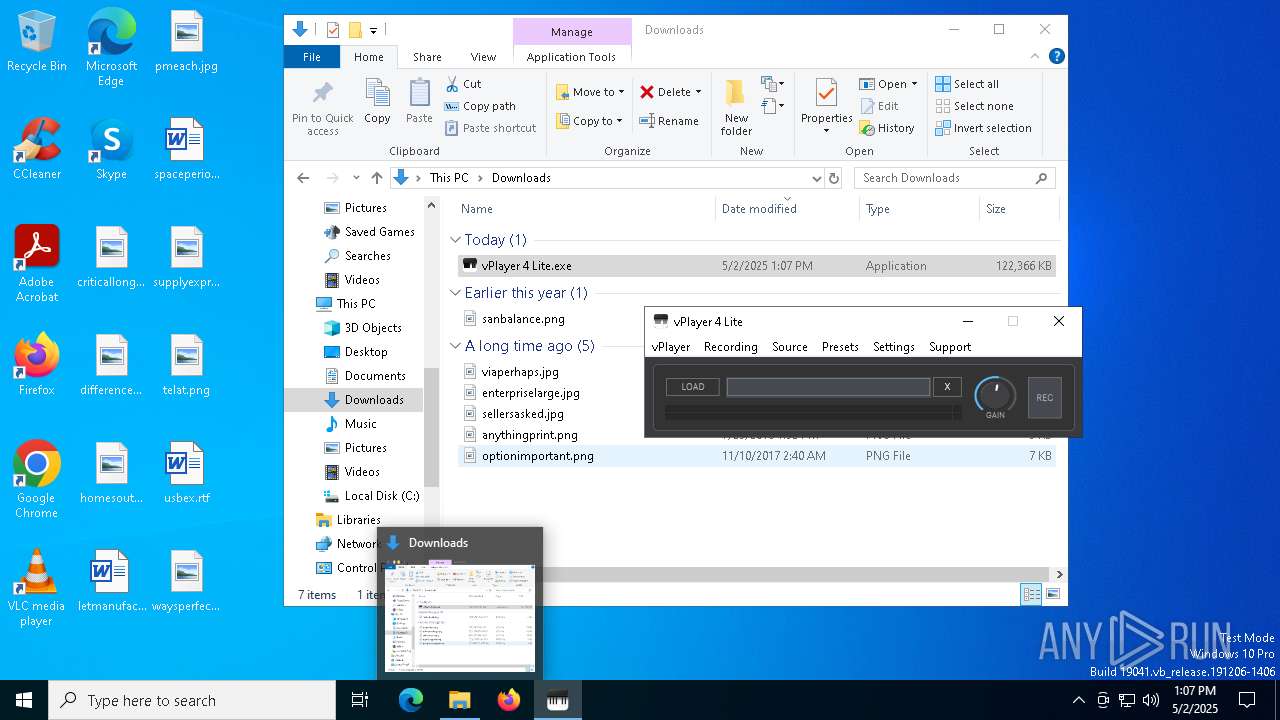Click the LOAD button in vPlayer
1280x720 pixels.
click(x=693, y=387)
